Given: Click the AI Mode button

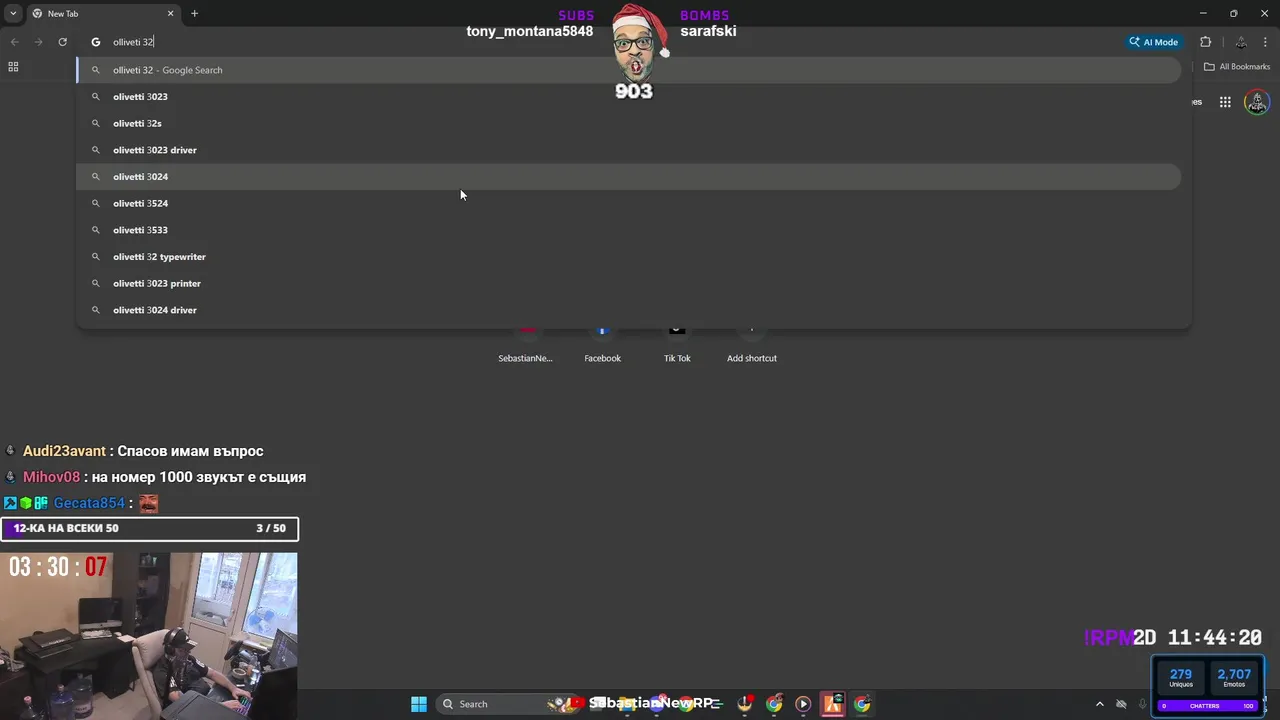Looking at the screenshot, I should pos(1154,42).
